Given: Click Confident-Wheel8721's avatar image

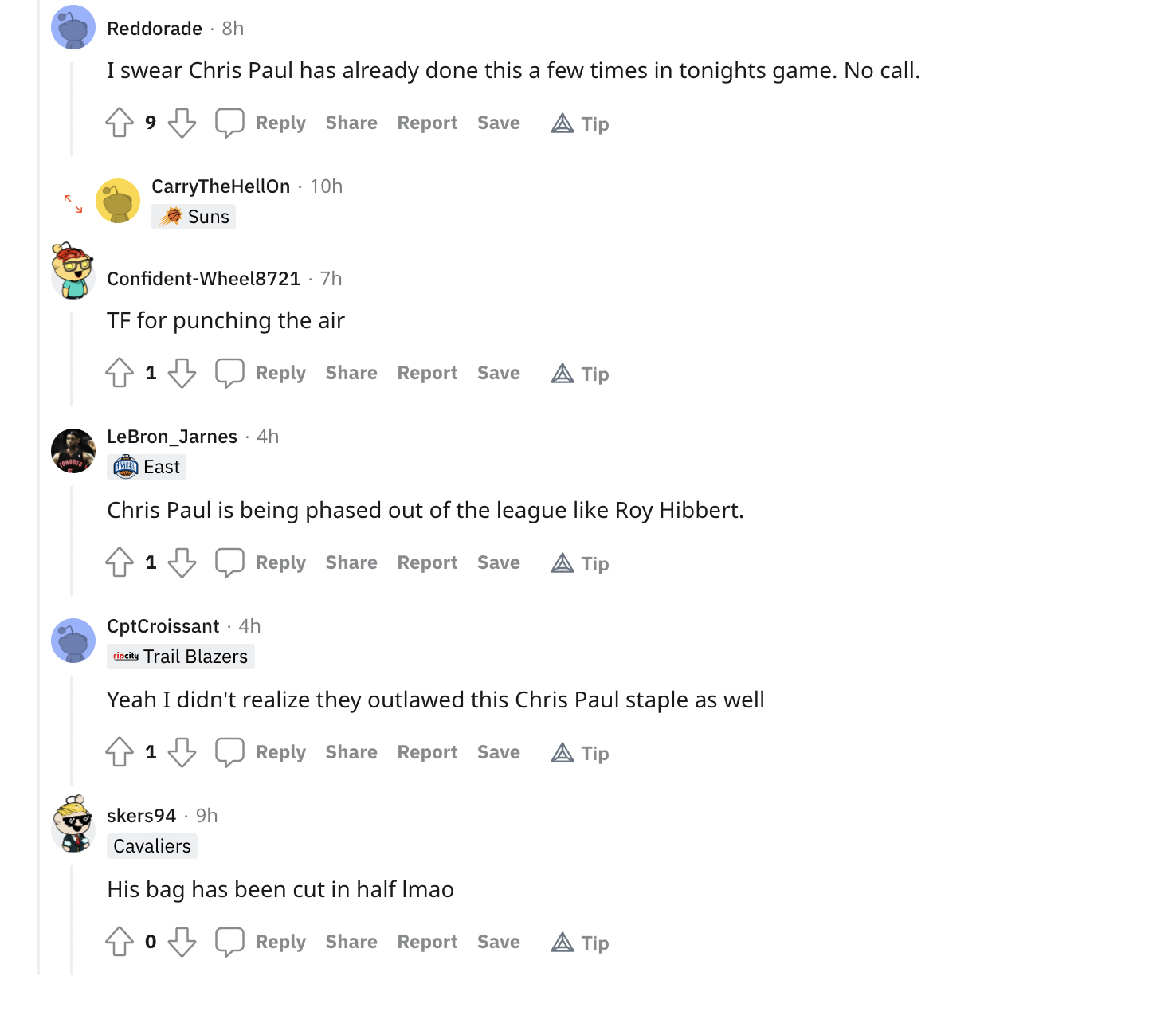Looking at the screenshot, I should click(73, 271).
